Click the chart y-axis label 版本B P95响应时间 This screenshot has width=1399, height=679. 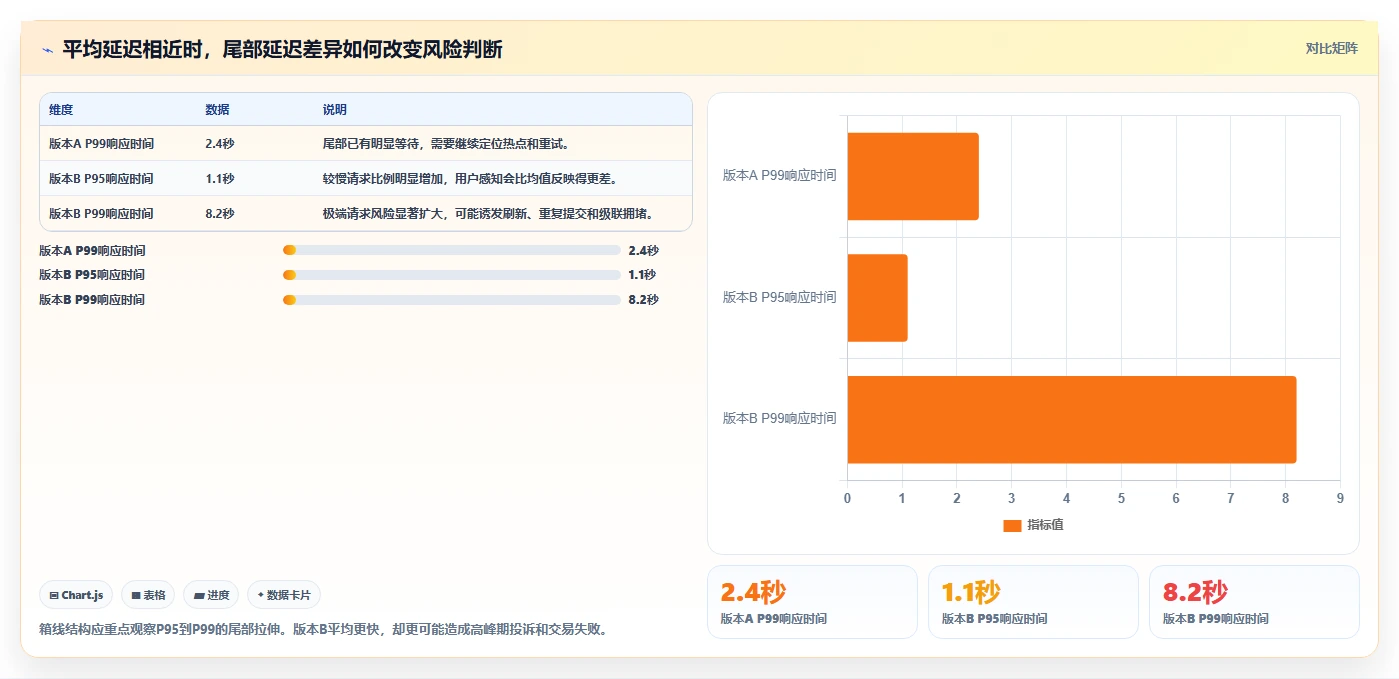tap(779, 298)
